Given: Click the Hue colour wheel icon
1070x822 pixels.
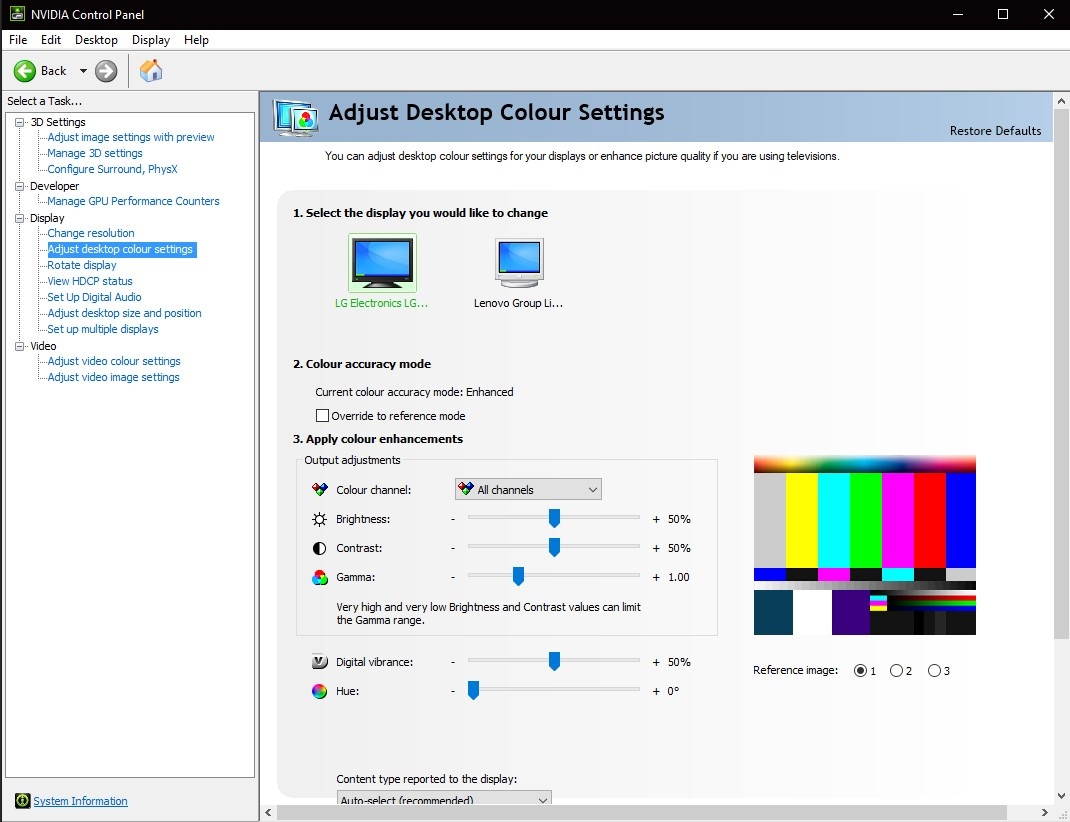Looking at the screenshot, I should (320, 691).
